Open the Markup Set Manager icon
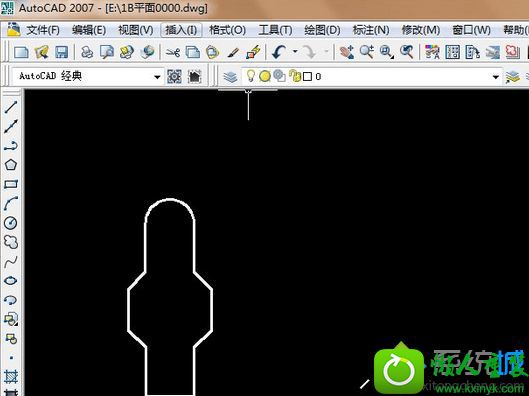This screenshot has height=396, width=529. (x=512, y=52)
